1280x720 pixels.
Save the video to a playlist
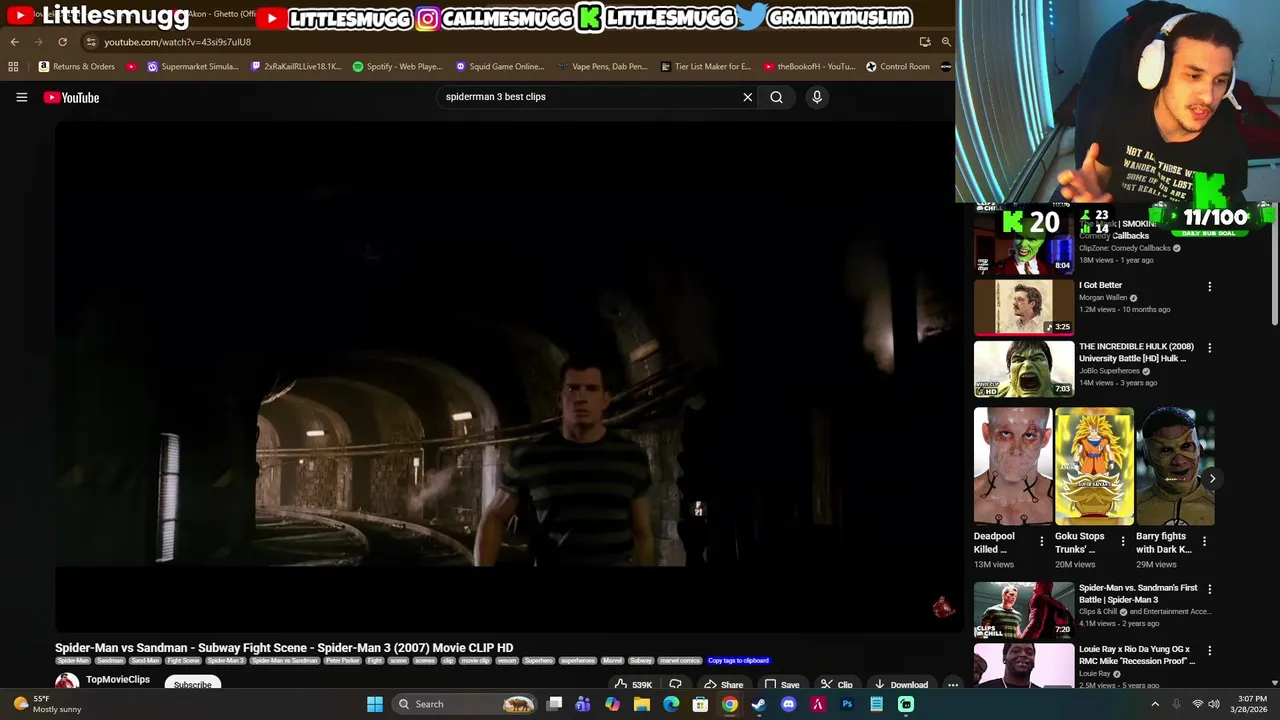(782, 685)
